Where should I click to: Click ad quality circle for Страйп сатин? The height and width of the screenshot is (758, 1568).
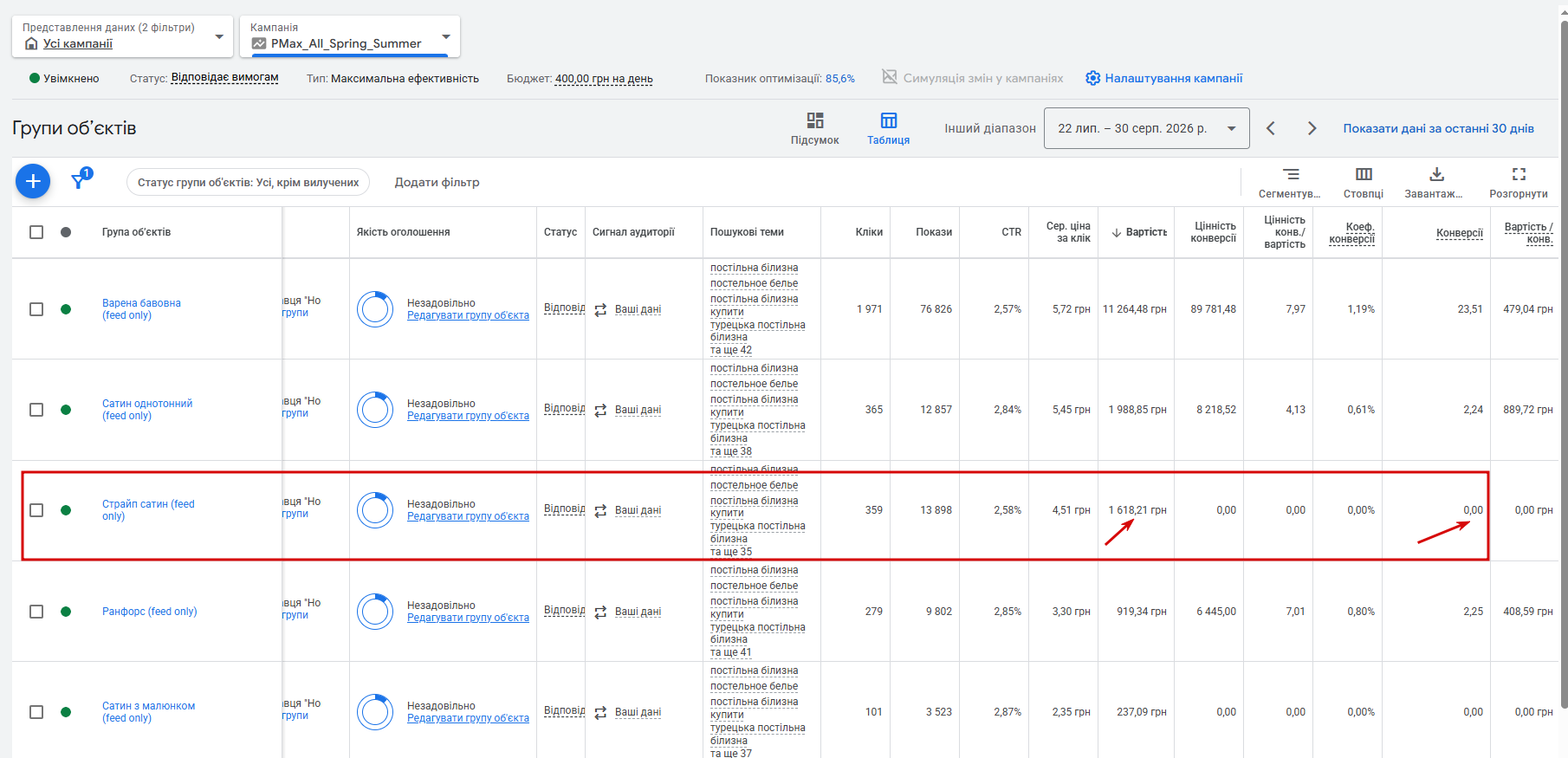[x=375, y=510]
